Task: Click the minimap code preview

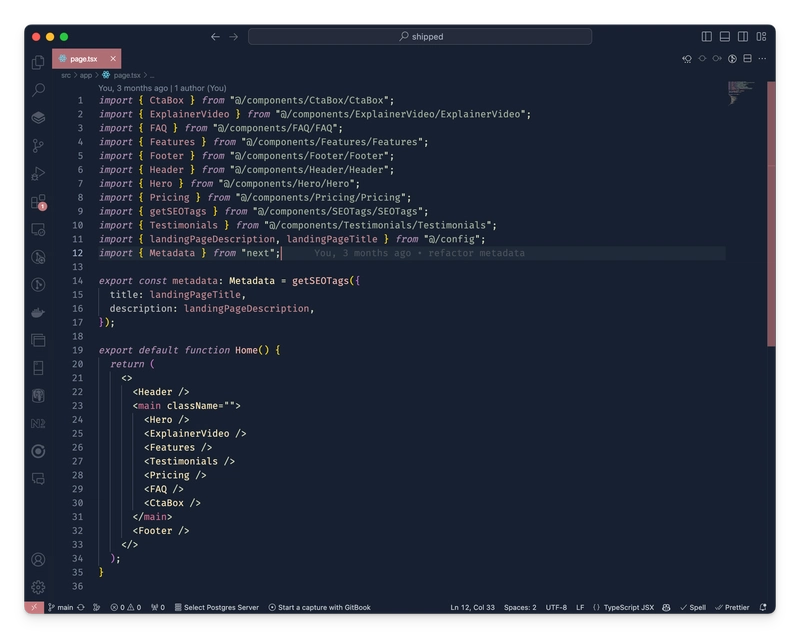Action: 741,92
